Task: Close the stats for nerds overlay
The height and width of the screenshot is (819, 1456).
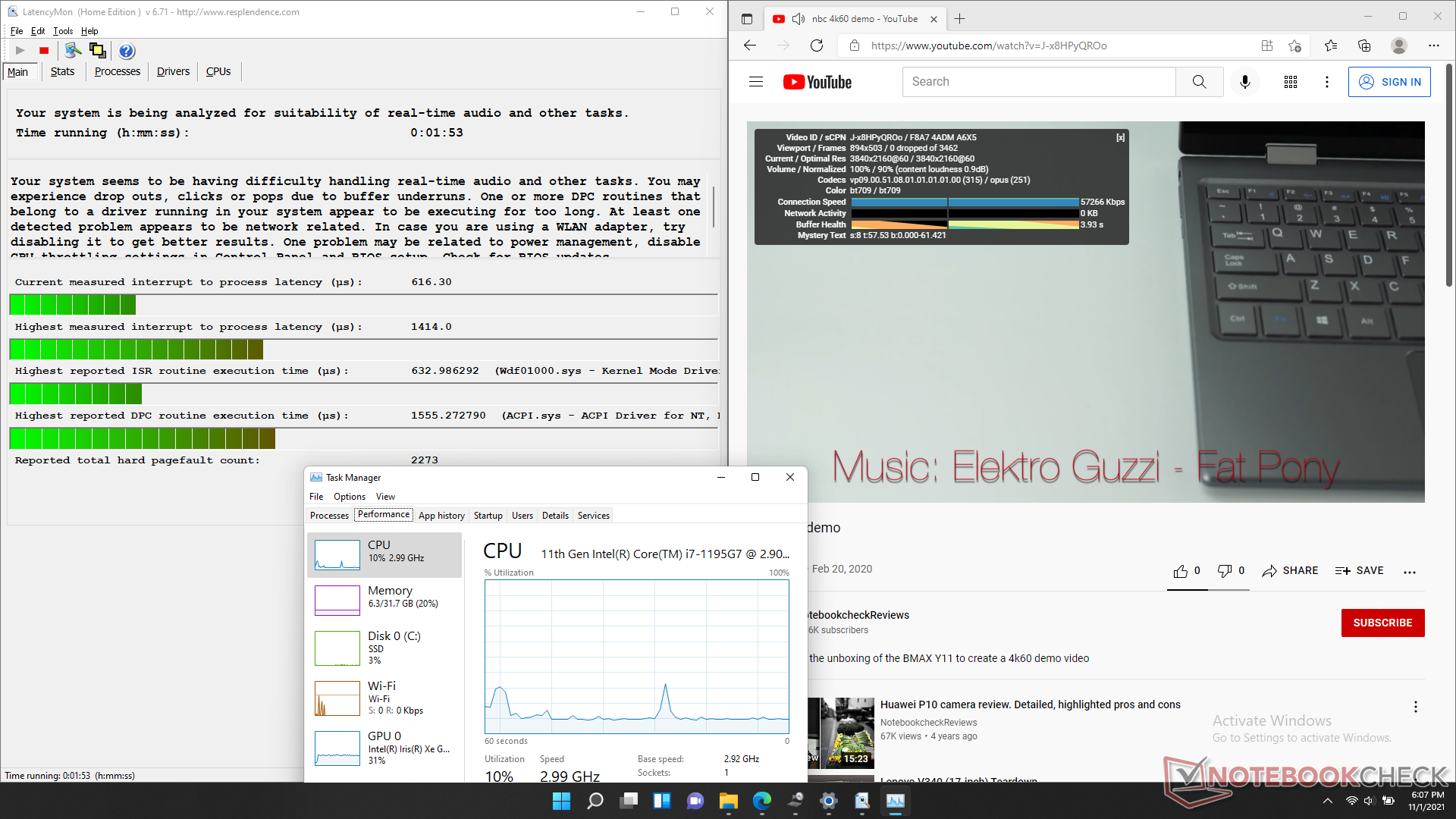Action: pos(1120,138)
